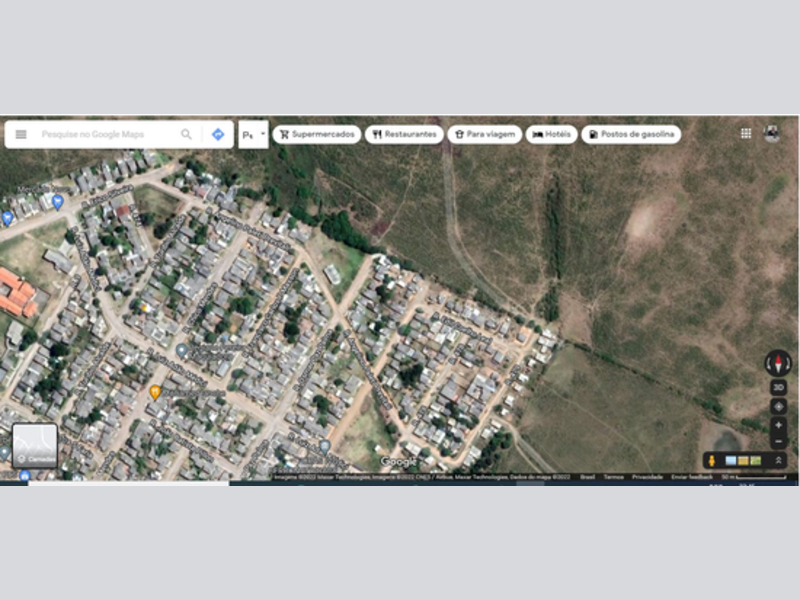Click the Brasil link in the footer
The width and height of the screenshot is (800, 600).
[x=587, y=477]
